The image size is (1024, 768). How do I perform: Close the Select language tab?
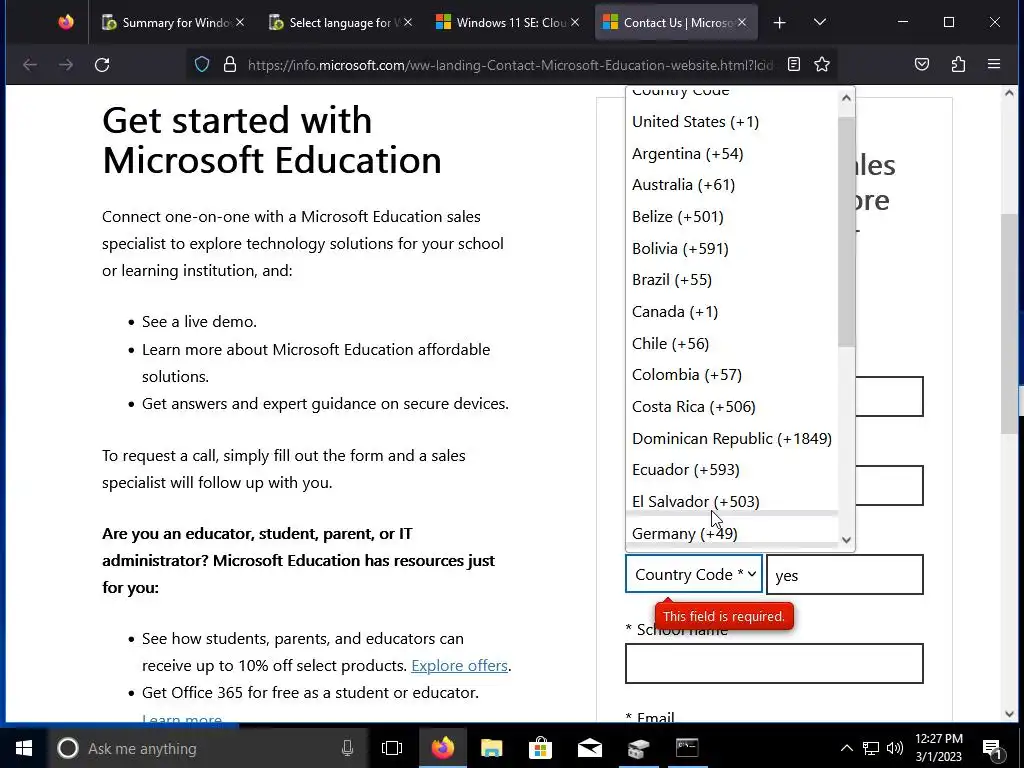click(x=408, y=22)
